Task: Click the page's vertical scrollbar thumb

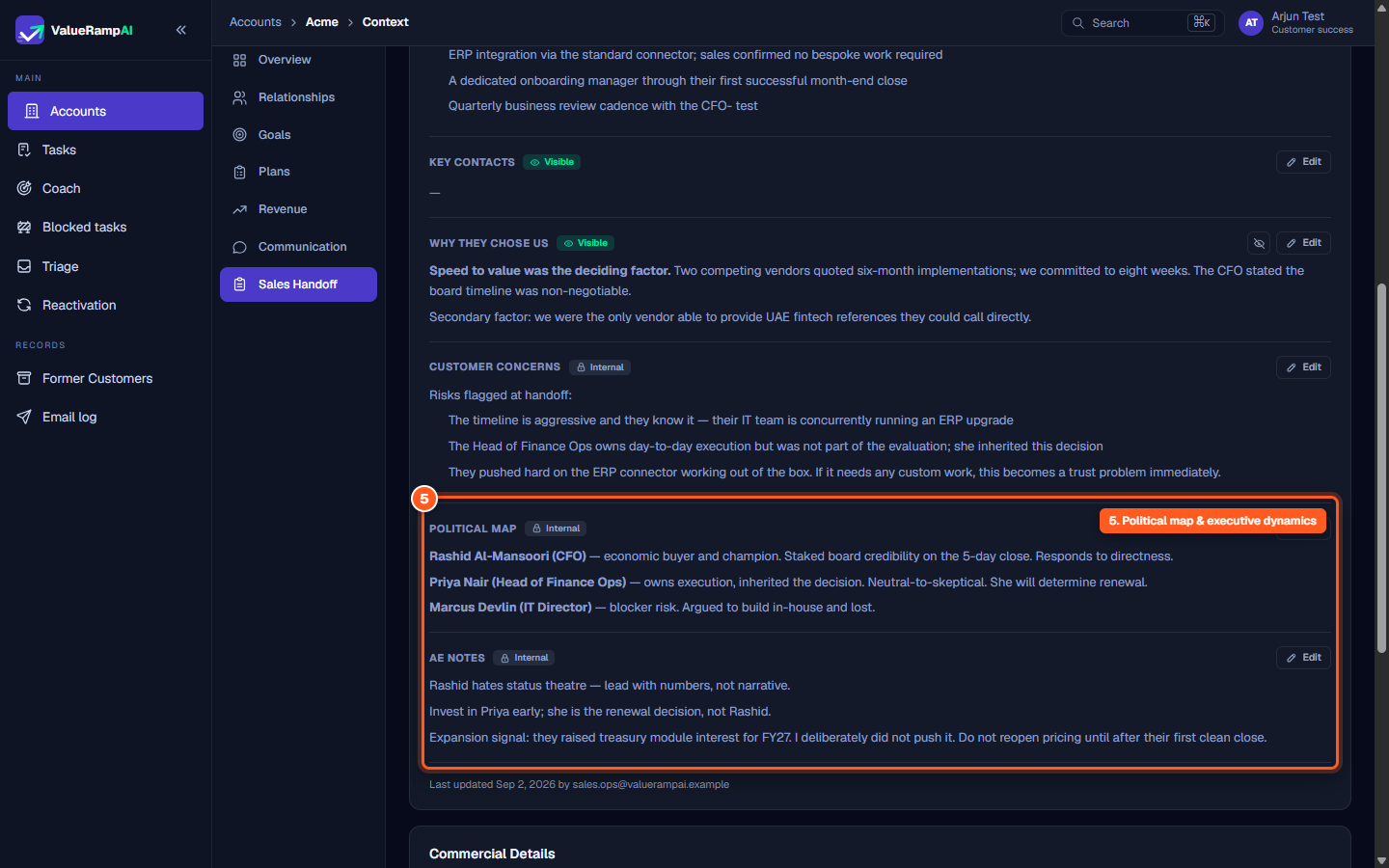Action: click(1381, 468)
